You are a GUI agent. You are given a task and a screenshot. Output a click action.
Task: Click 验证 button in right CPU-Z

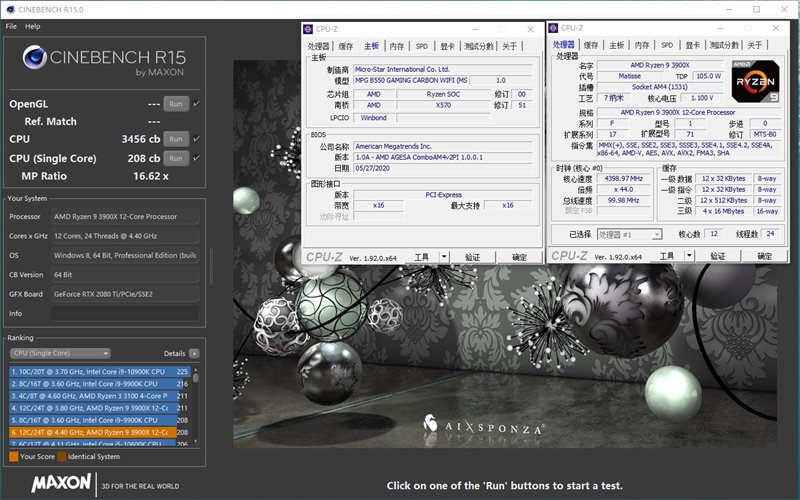point(718,256)
